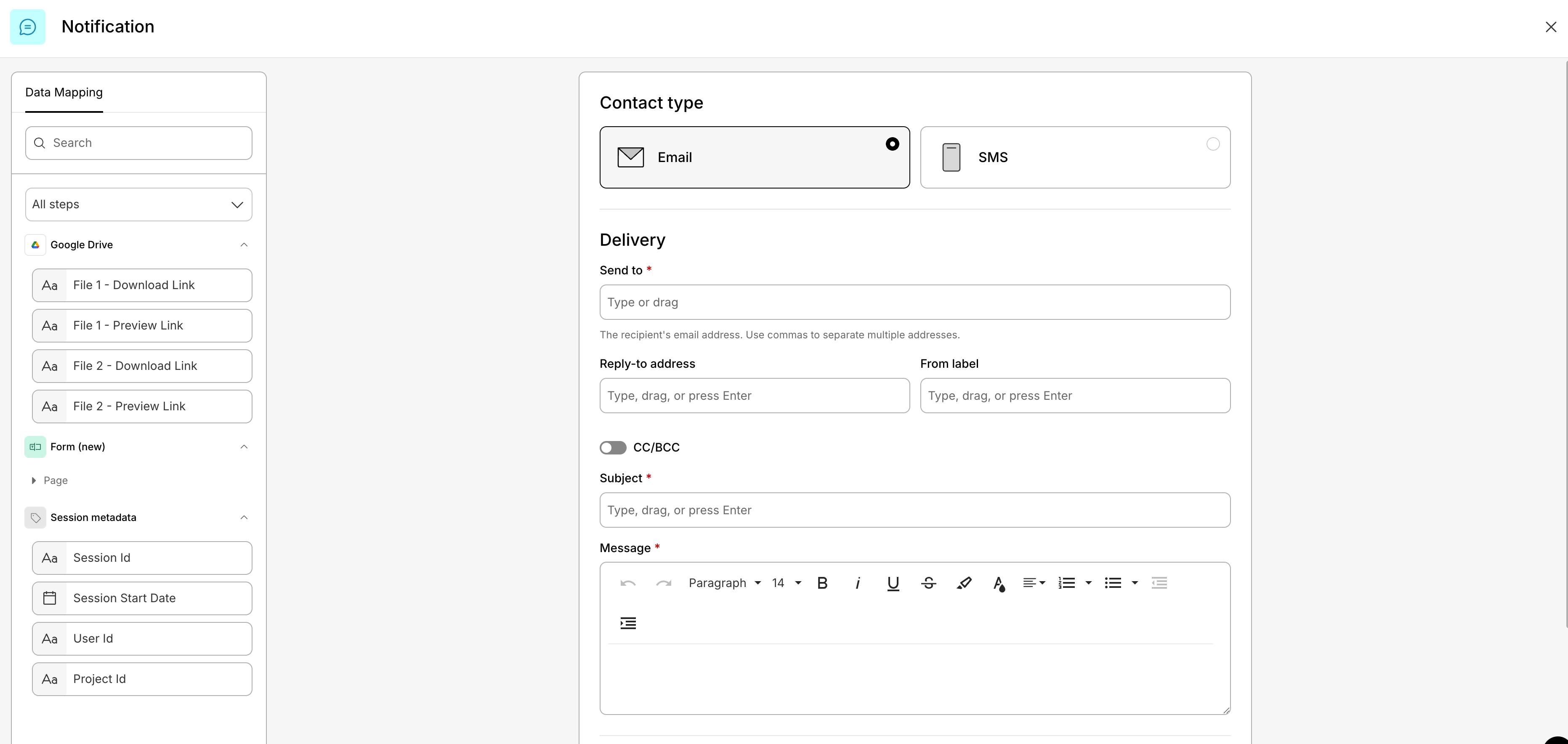The image size is (1568, 744).
Task: Collapse the Google Drive section
Action: point(244,245)
